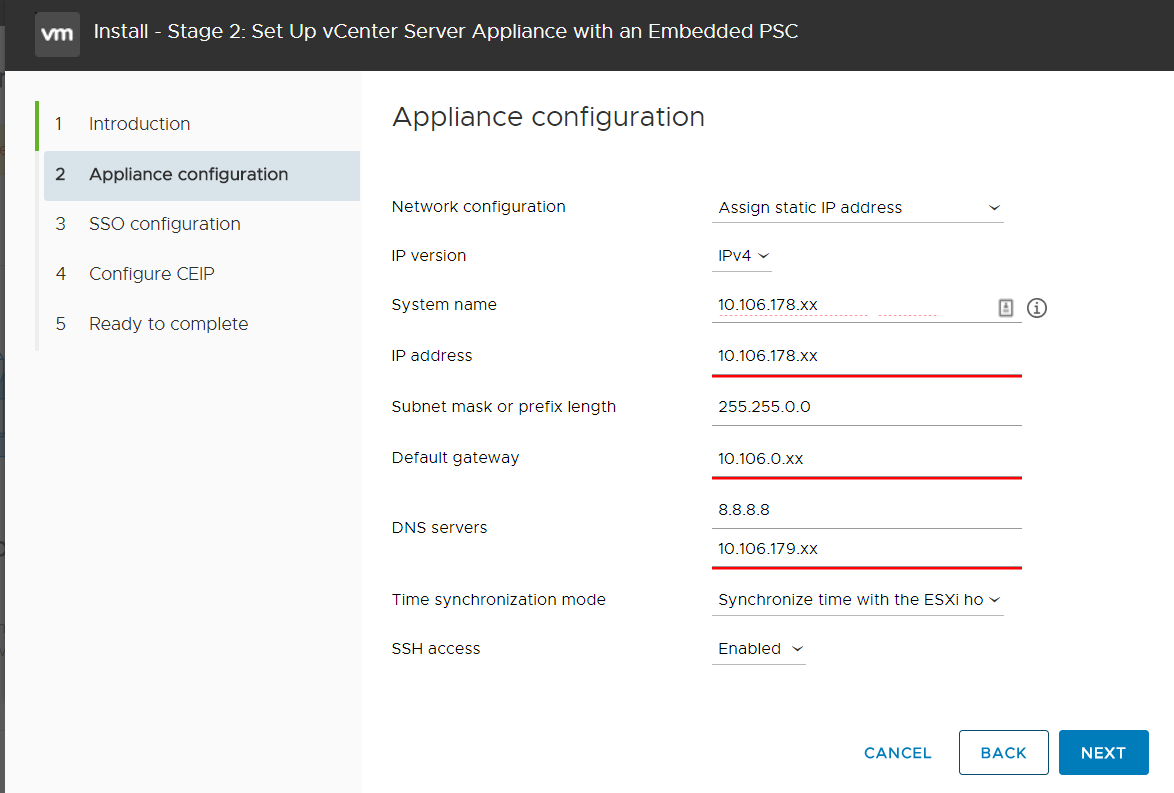Open the Network configuration dropdown
The image size is (1174, 793).
coord(857,207)
